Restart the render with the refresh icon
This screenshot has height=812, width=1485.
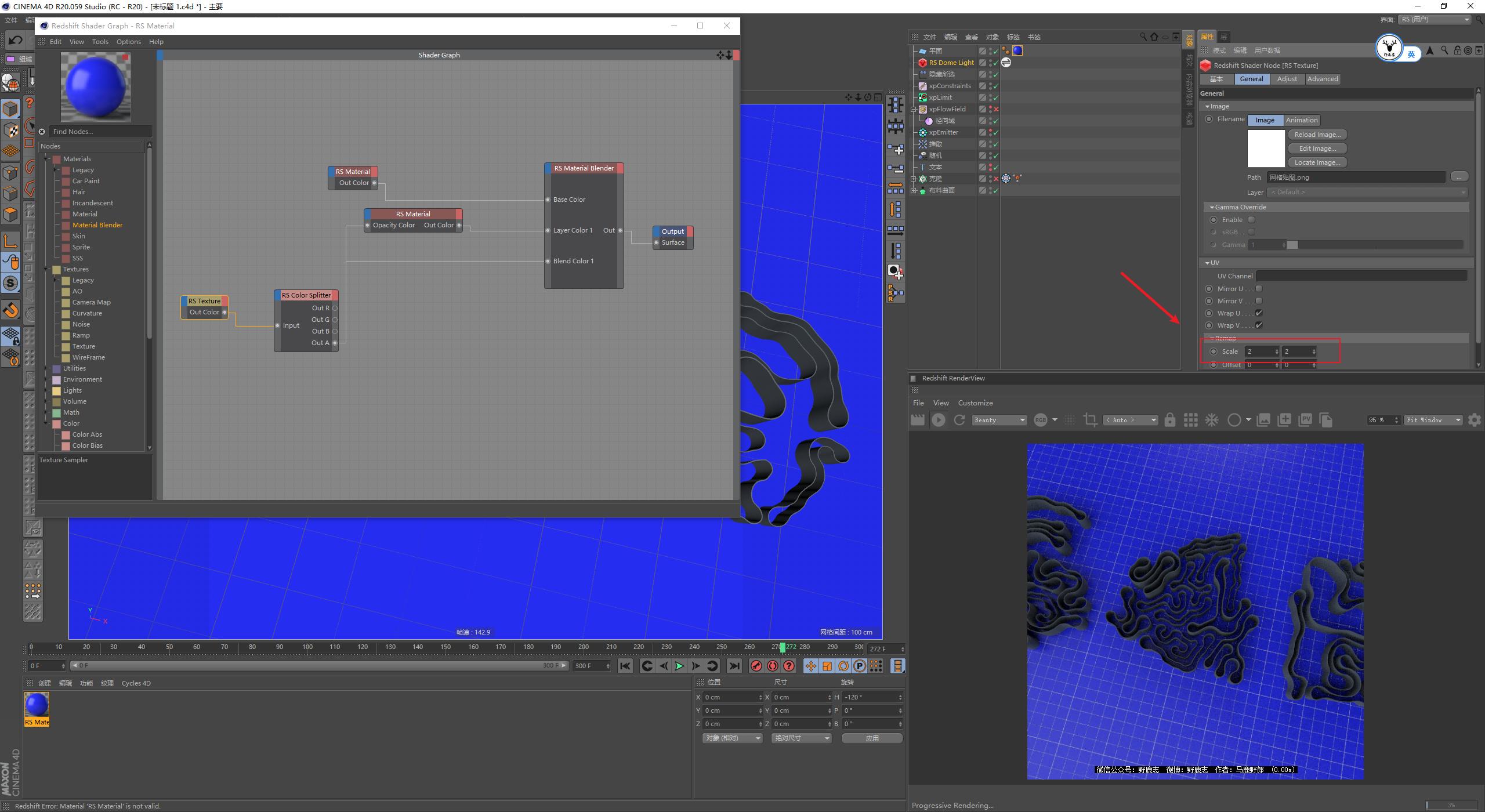point(959,419)
